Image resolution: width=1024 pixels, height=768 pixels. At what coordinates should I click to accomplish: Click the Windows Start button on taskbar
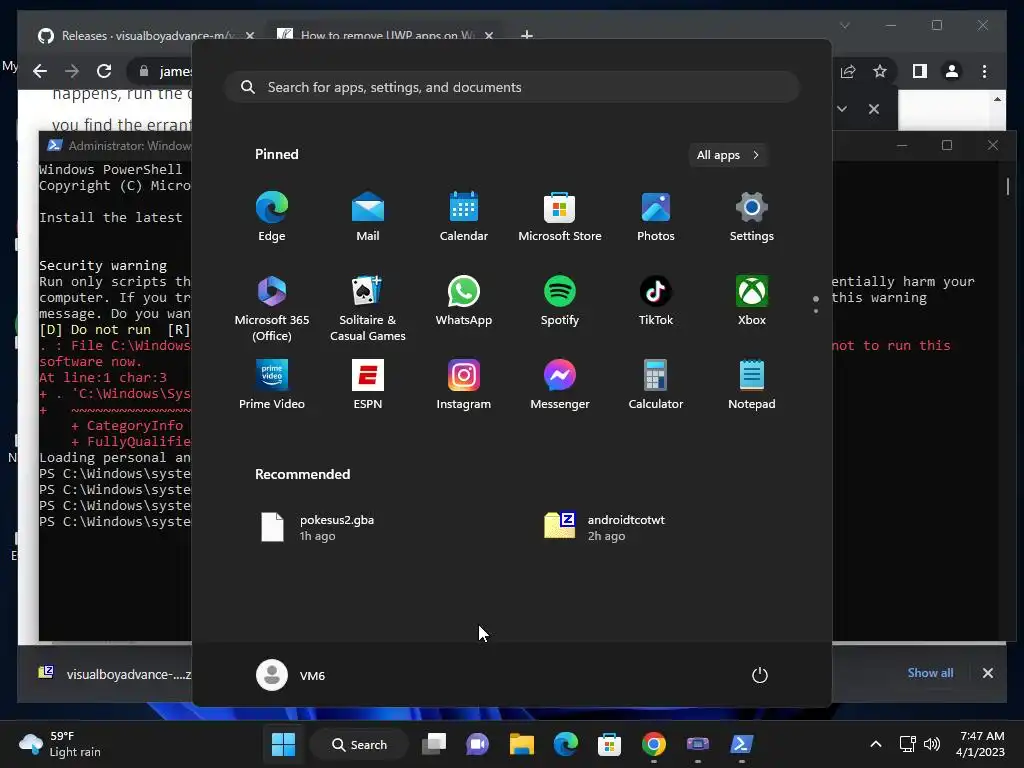click(283, 744)
